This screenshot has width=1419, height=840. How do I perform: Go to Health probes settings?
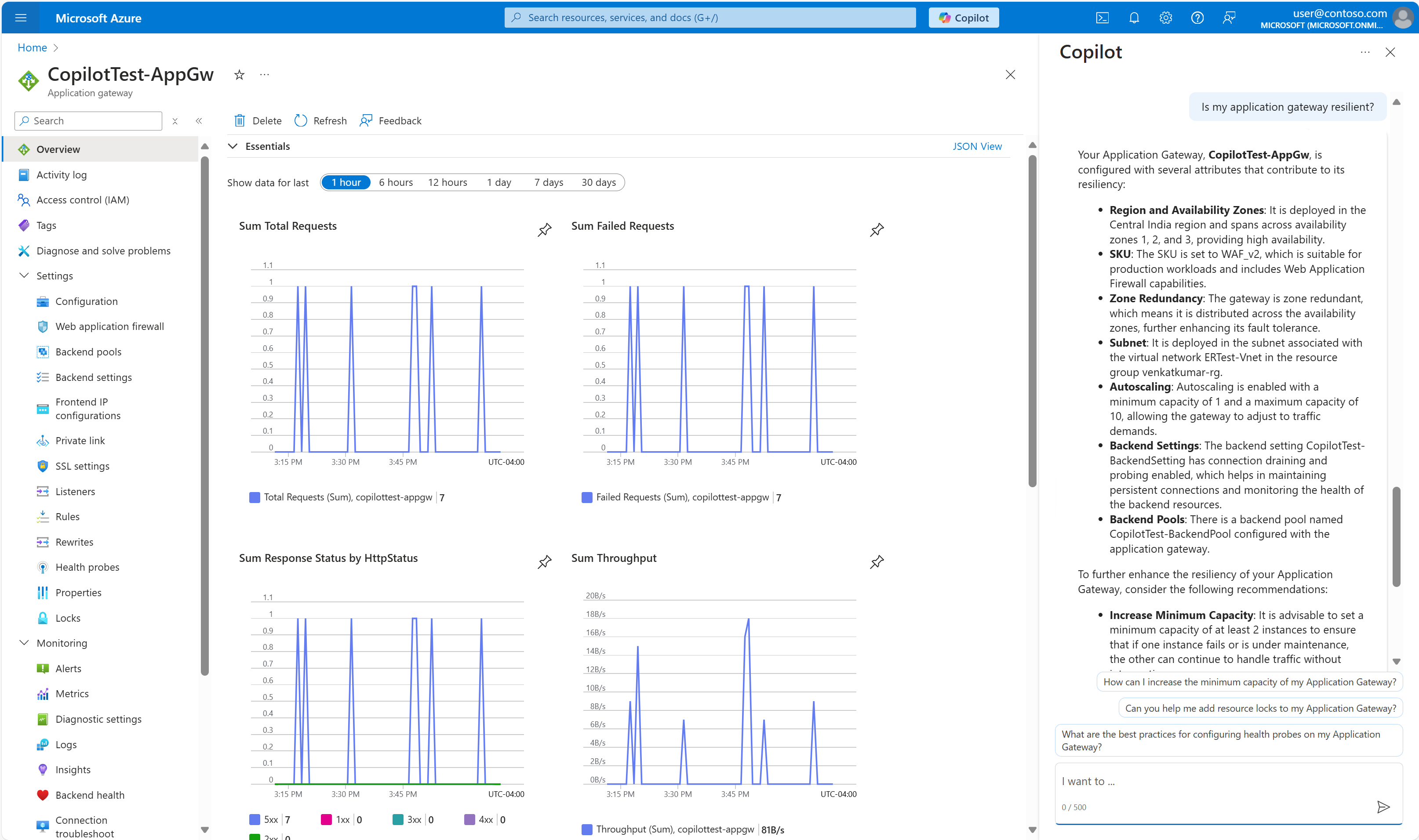pyautogui.click(x=87, y=567)
